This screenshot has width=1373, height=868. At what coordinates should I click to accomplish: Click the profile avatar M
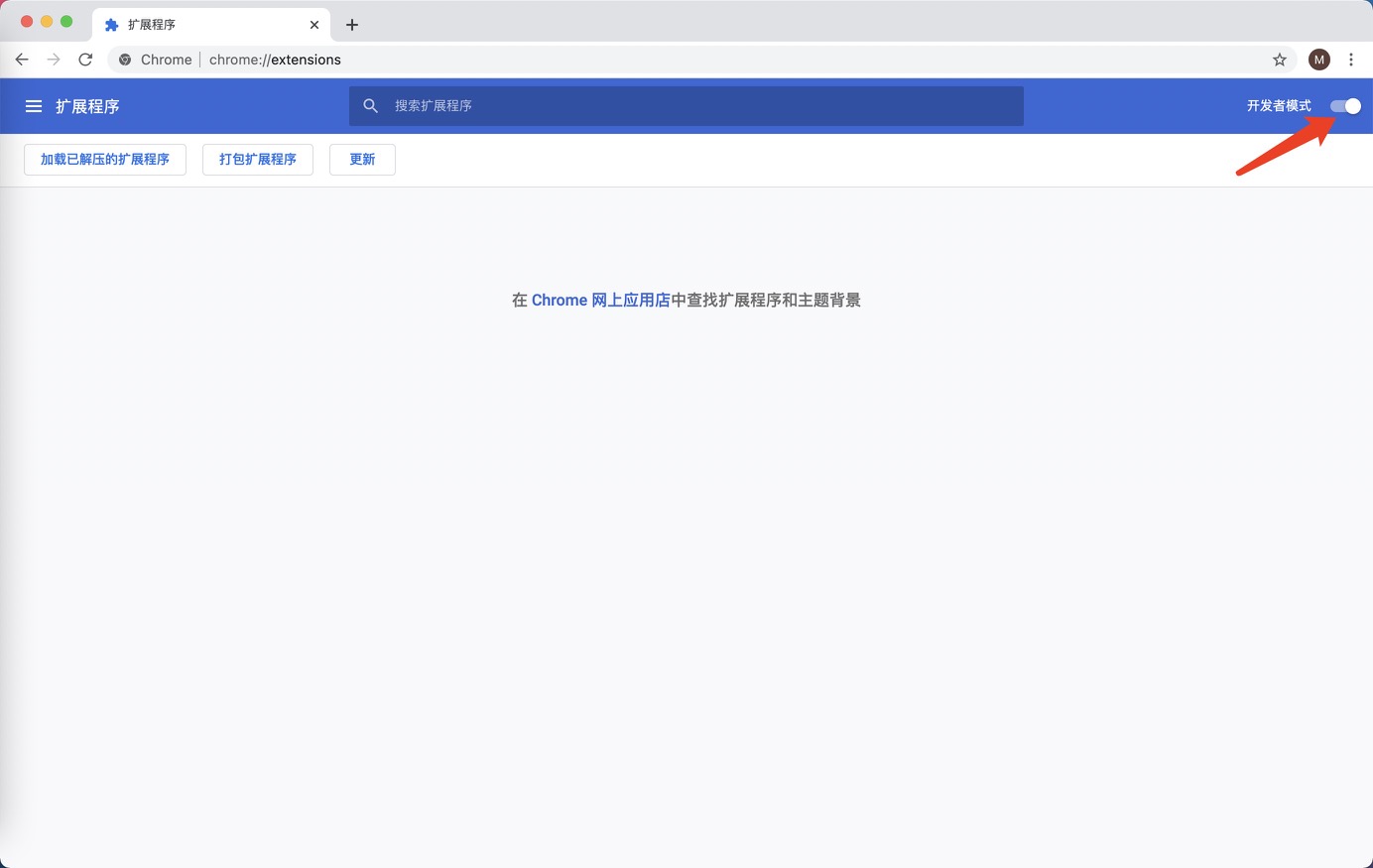[x=1319, y=60]
